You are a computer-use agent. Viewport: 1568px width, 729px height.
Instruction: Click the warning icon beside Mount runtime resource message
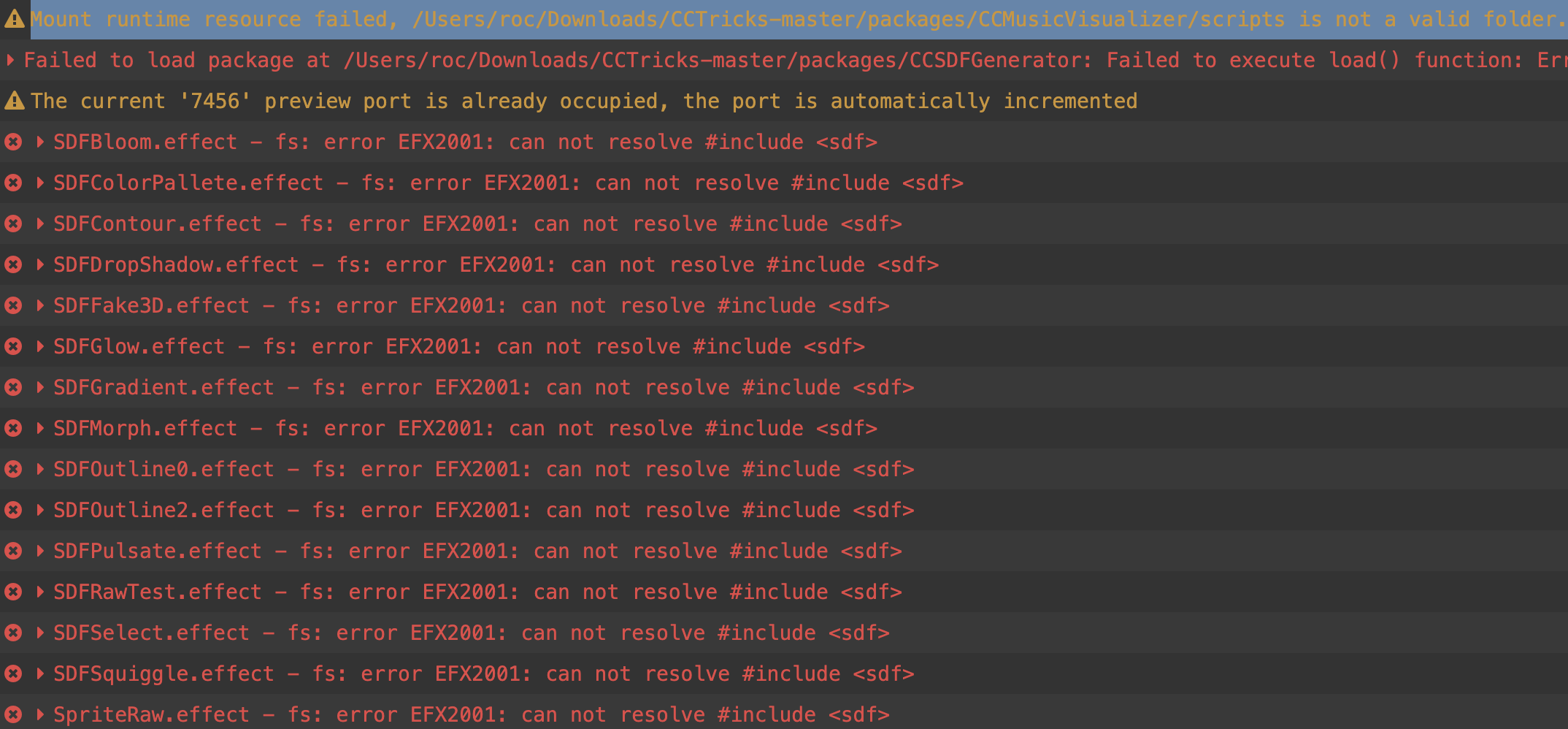pos(14,19)
